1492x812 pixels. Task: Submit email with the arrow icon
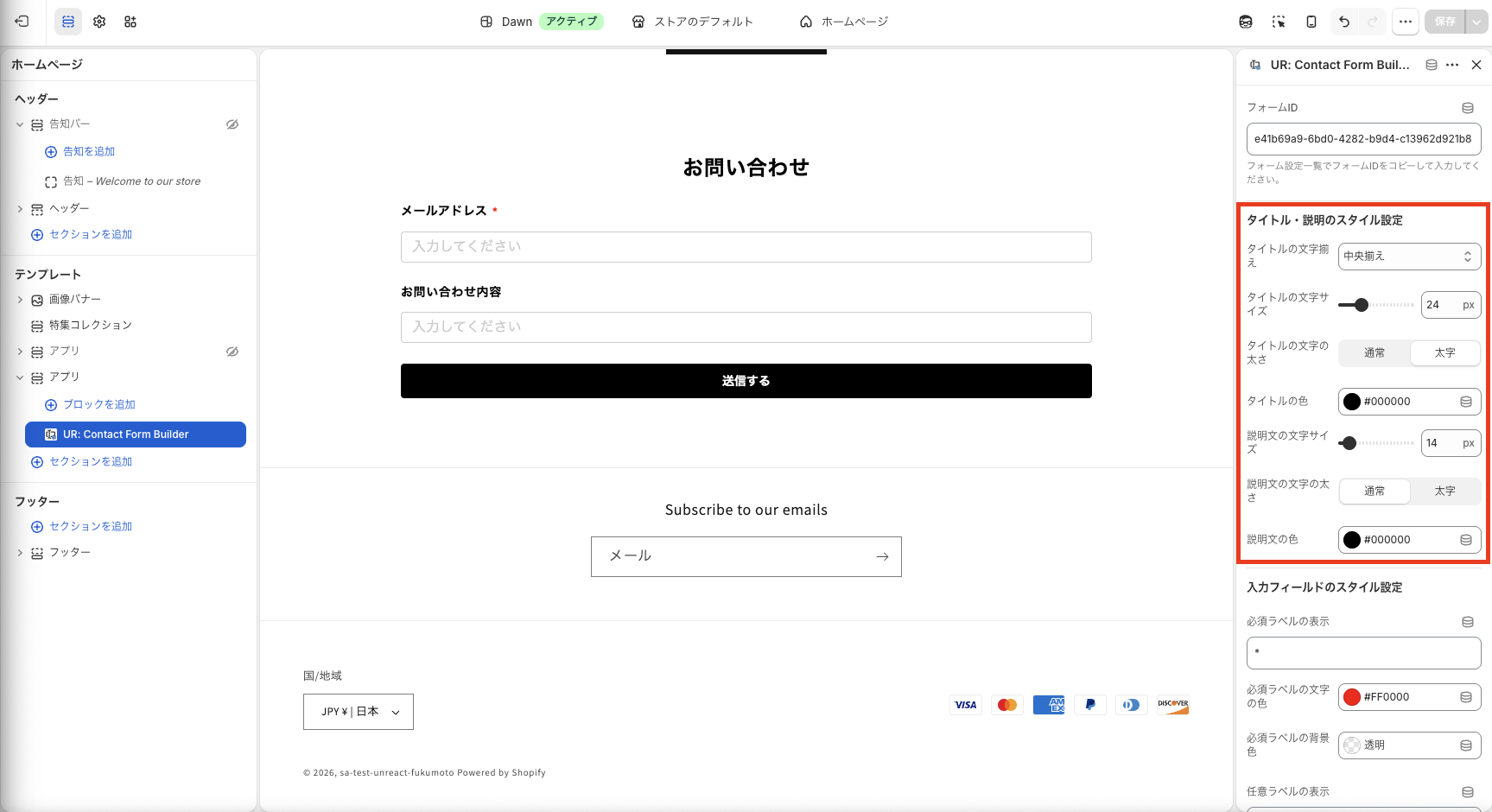[882, 557]
